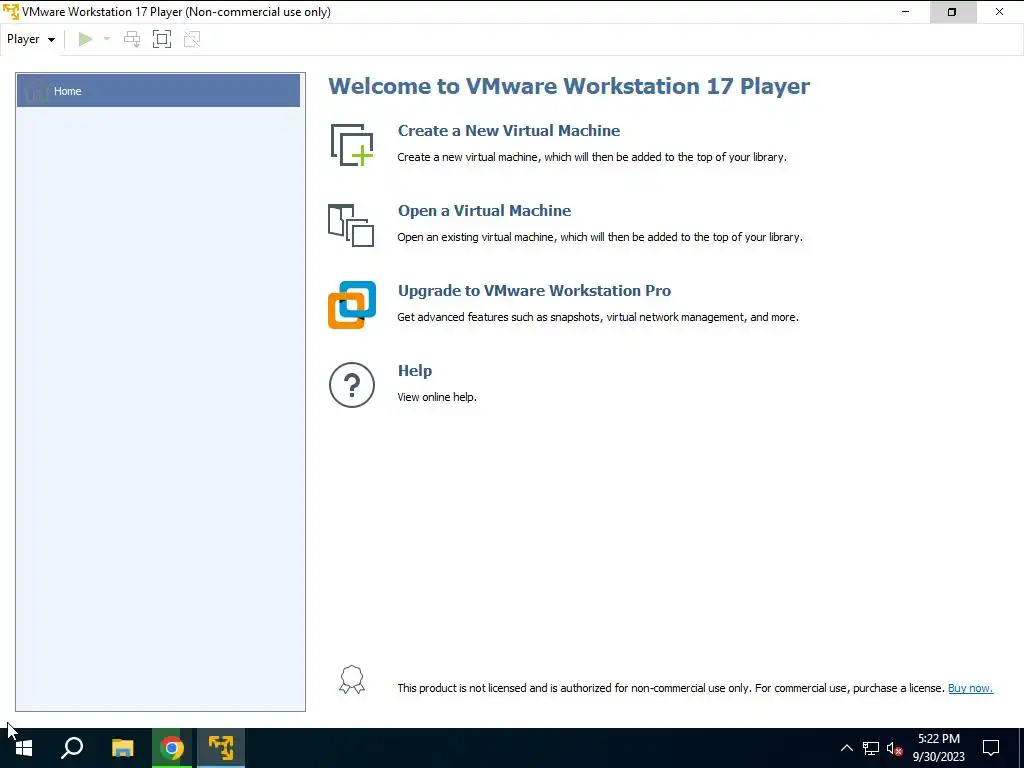Viewport: 1024px width, 768px height.
Task: Click the Open a Virtual Machine icon
Action: click(x=351, y=225)
